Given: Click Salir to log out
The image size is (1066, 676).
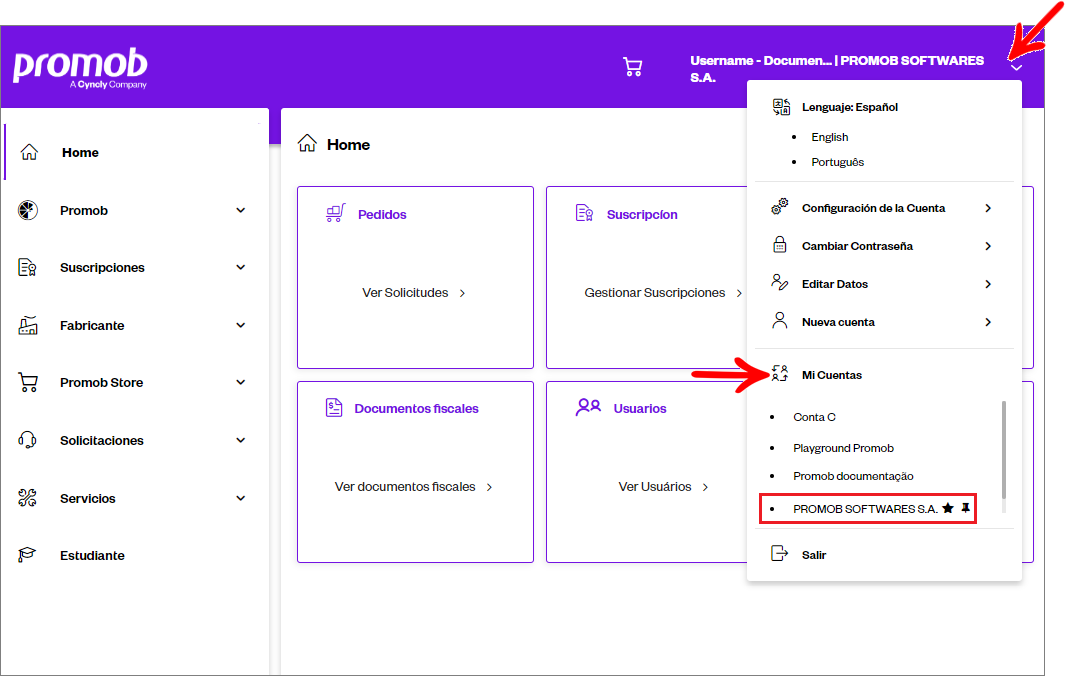Looking at the screenshot, I should (x=814, y=555).
